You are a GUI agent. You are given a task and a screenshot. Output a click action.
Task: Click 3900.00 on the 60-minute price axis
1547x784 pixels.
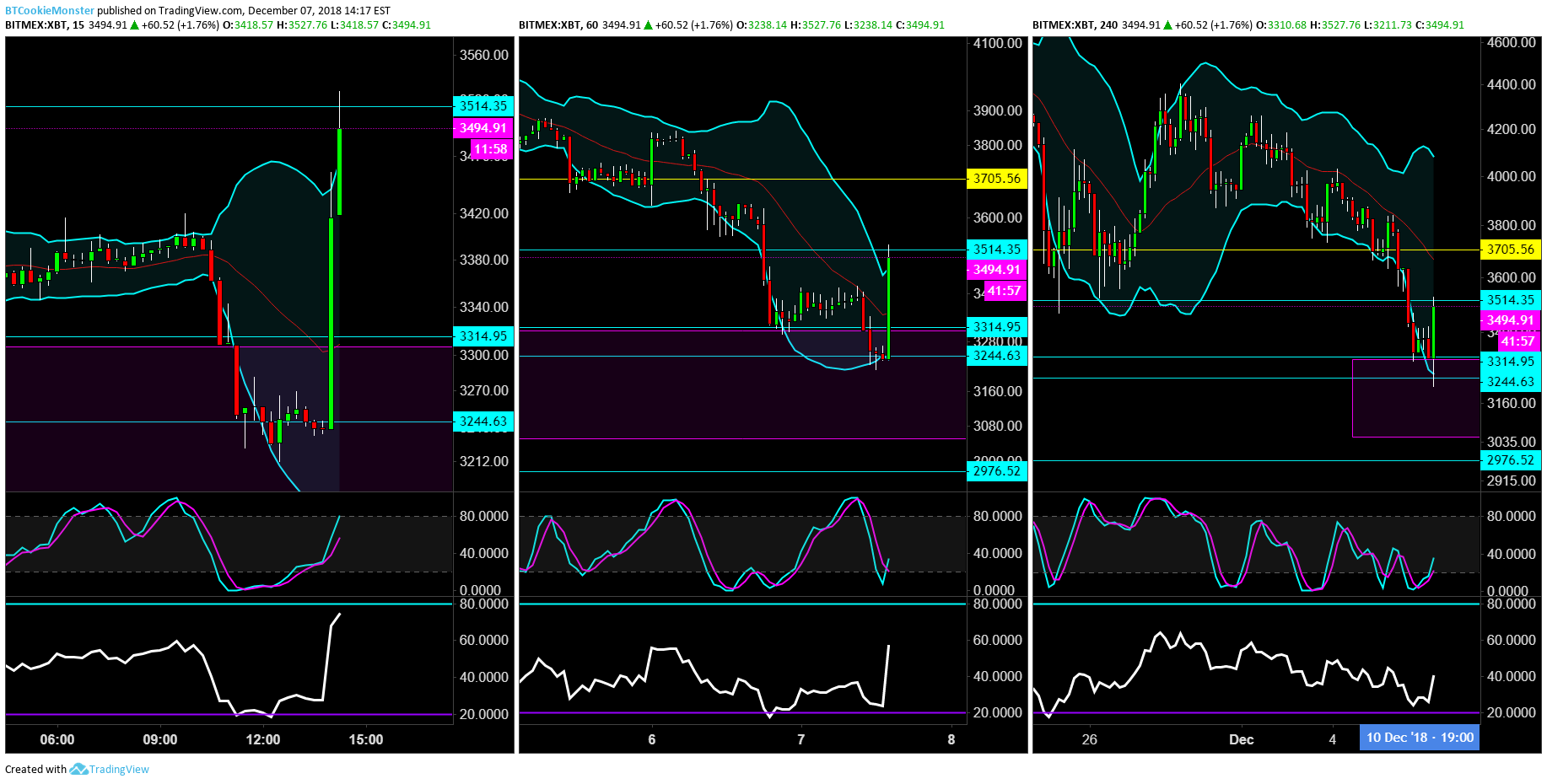tap(997, 110)
